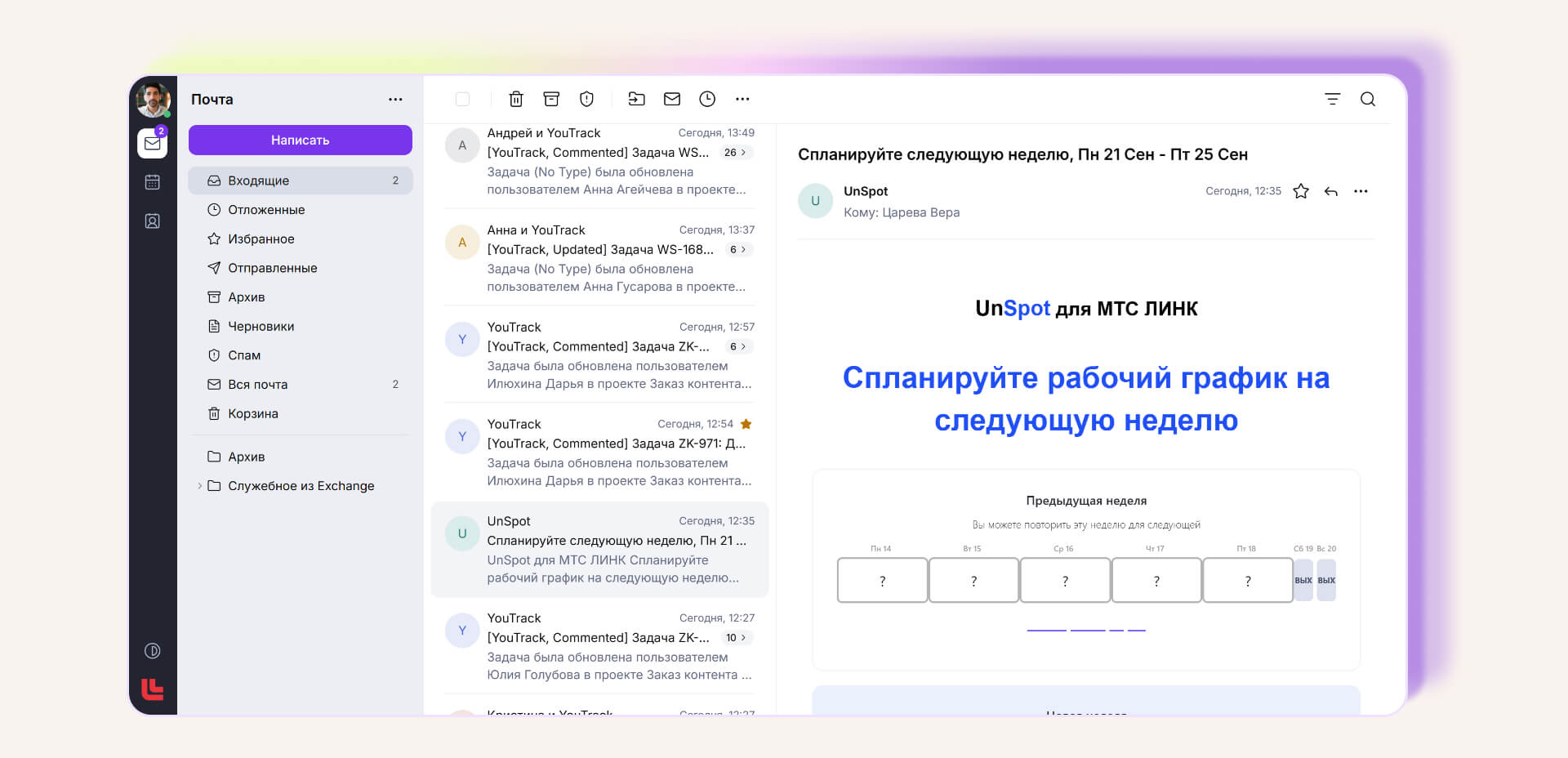Open the Отправленные folder

[x=301, y=268]
